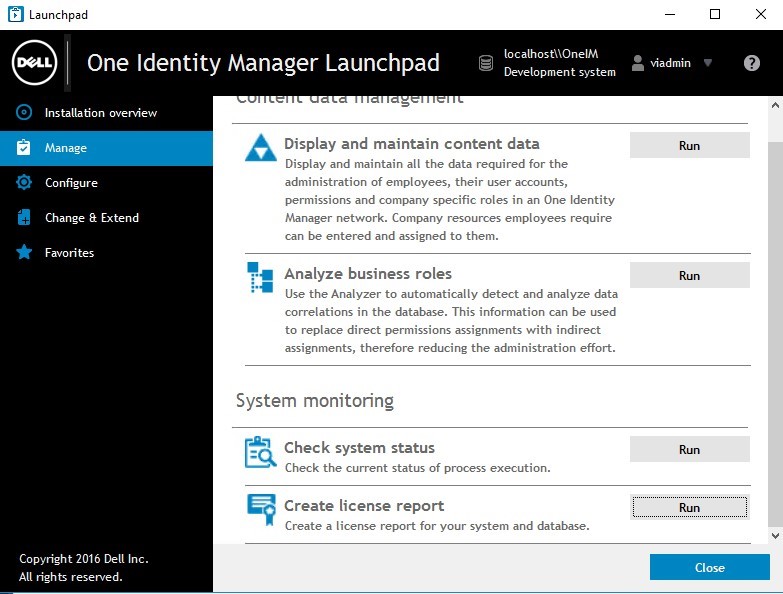Open the help question mark icon

(x=752, y=63)
